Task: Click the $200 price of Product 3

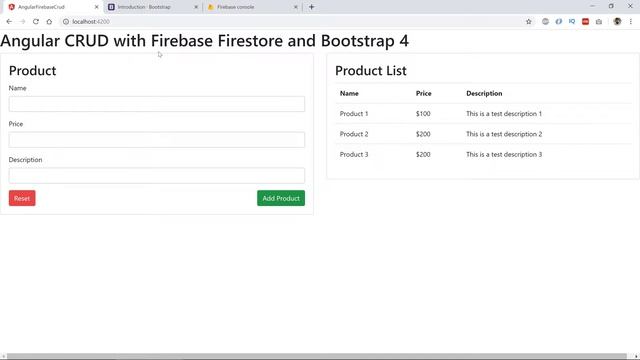Action: (423, 155)
